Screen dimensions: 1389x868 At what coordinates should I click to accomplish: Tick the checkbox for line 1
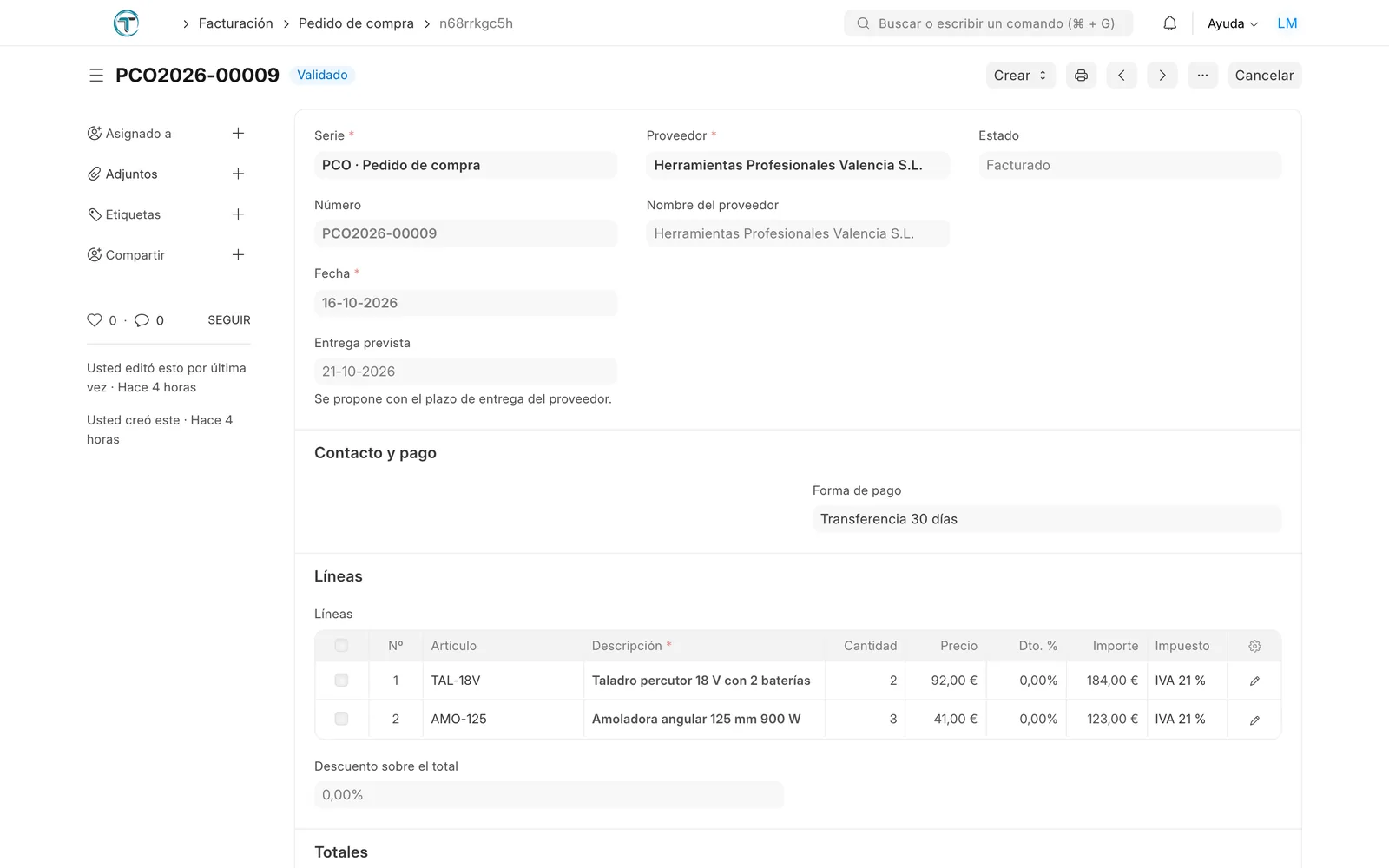[341, 681]
